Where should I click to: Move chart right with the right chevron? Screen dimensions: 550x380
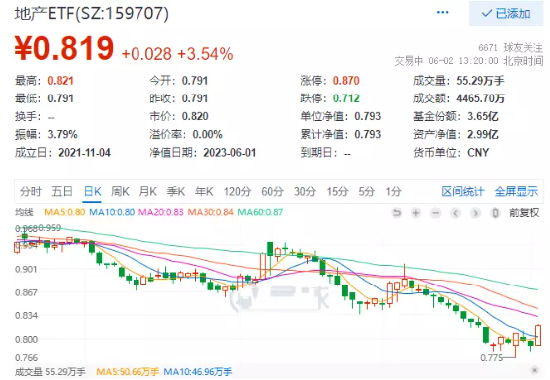pyautogui.click(x=475, y=213)
